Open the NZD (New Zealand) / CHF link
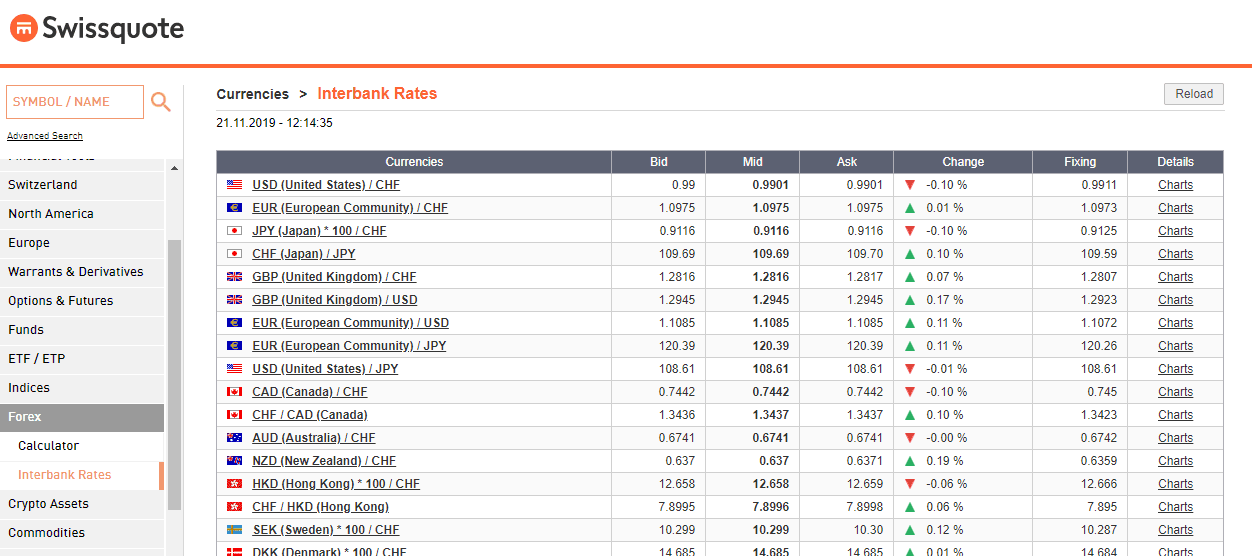Viewport: 1252px width, 556px height. point(323,461)
